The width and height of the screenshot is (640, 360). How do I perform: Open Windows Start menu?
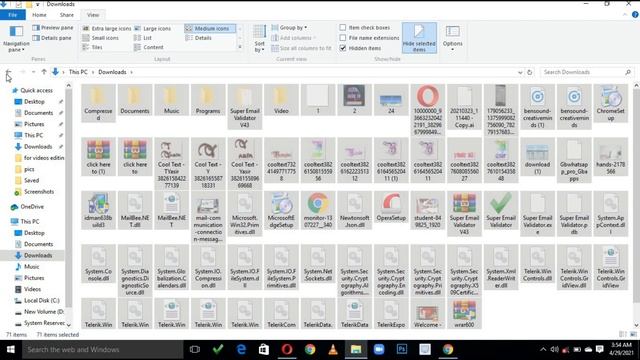point(11,349)
